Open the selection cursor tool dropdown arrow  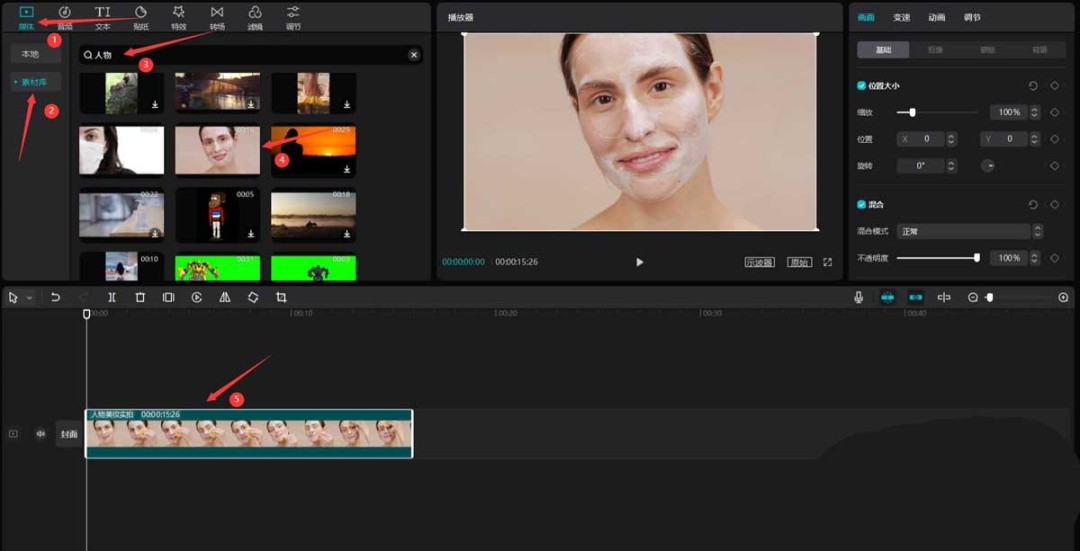coord(30,298)
